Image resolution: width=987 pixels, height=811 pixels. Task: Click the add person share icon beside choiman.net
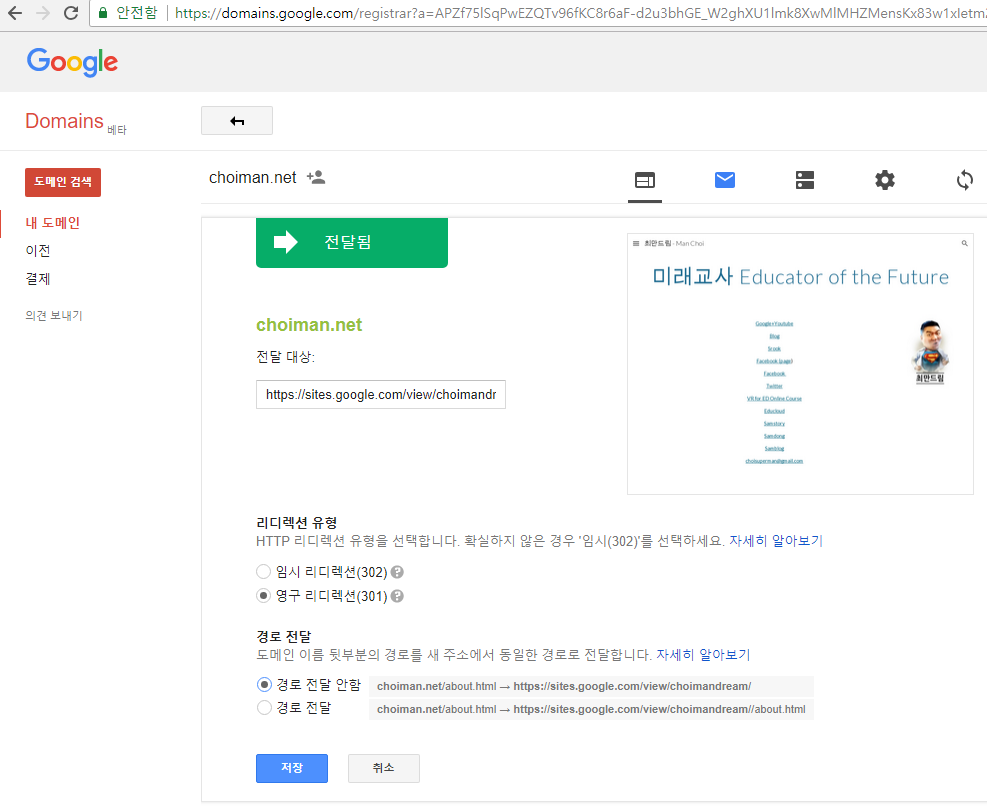click(316, 178)
